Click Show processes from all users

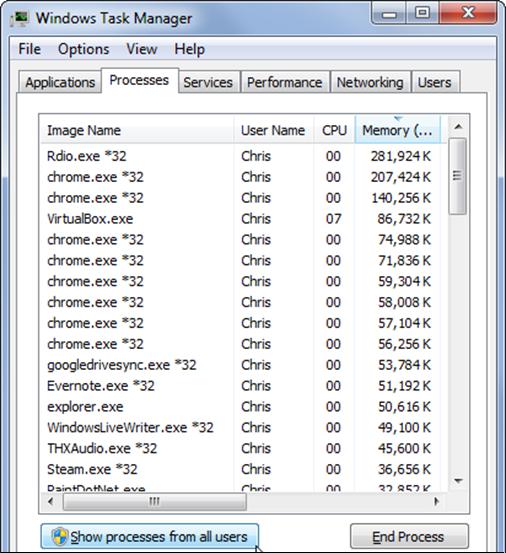pyautogui.click(x=150, y=536)
